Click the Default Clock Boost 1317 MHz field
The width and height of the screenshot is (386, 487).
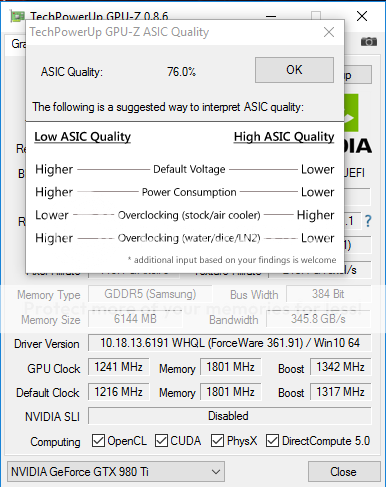341,392
